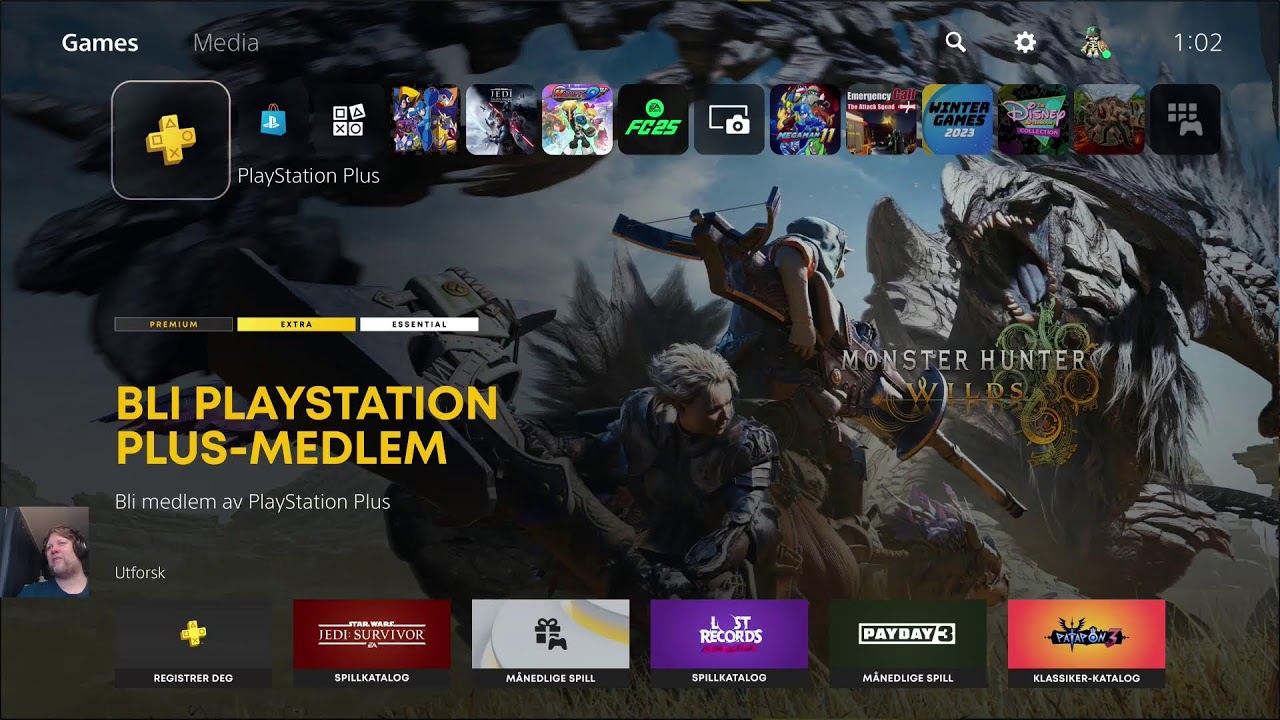Image resolution: width=1280 pixels, height=720 pixels.
Task: Open the Explore symbols tile
Action: (349, 120)
